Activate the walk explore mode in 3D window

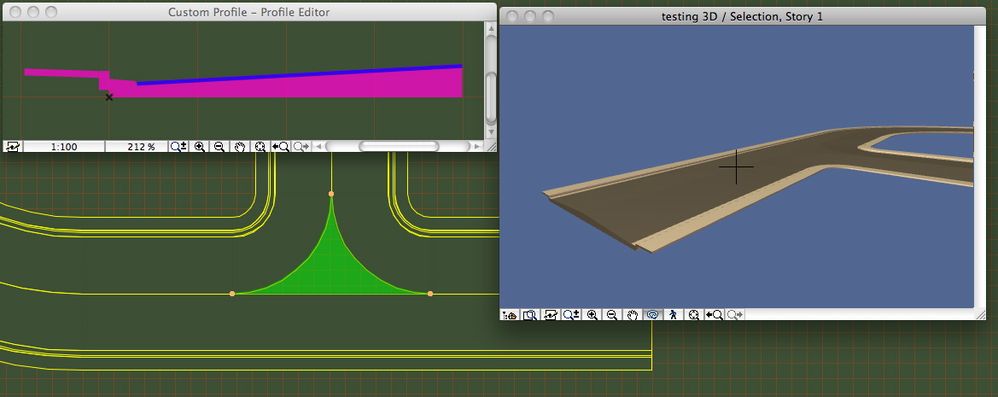tap(673, 315)
